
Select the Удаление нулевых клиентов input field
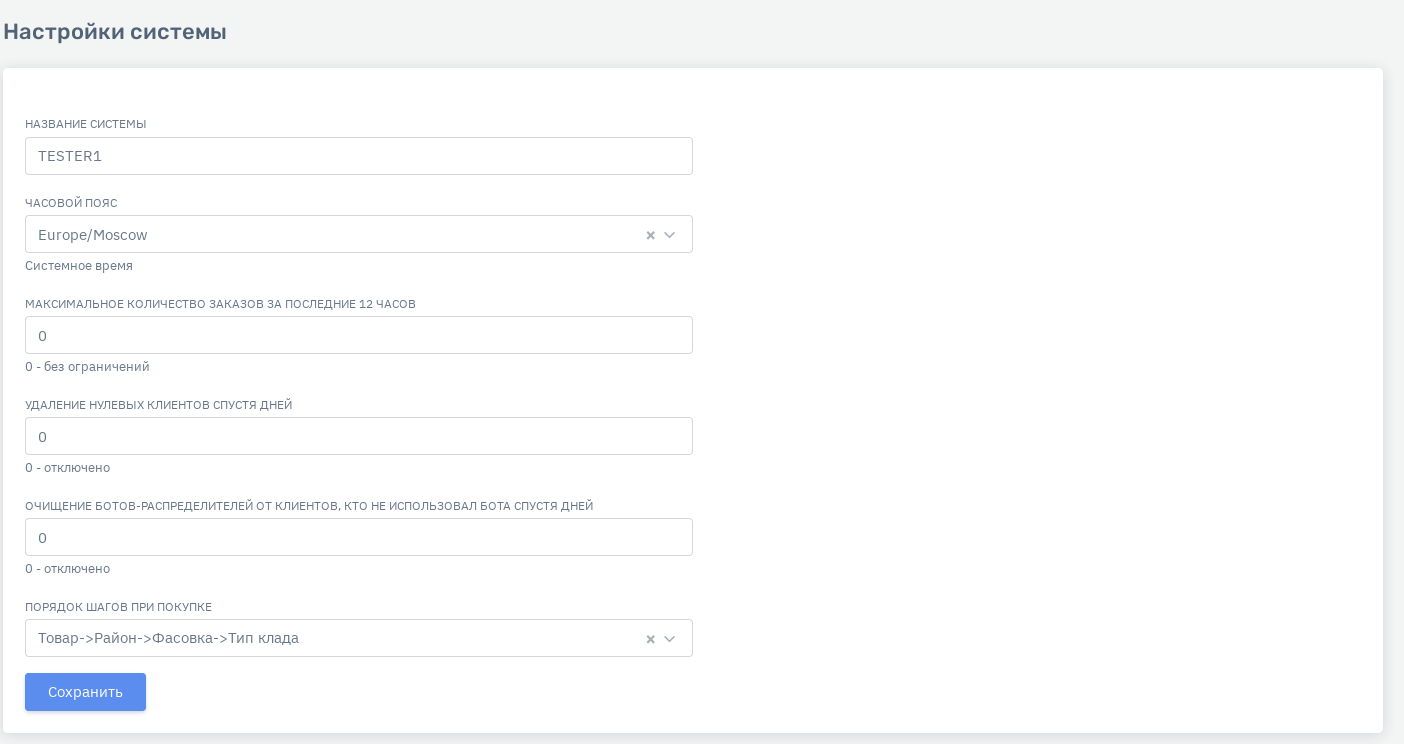pyautogui.click(x=358, y=436)
